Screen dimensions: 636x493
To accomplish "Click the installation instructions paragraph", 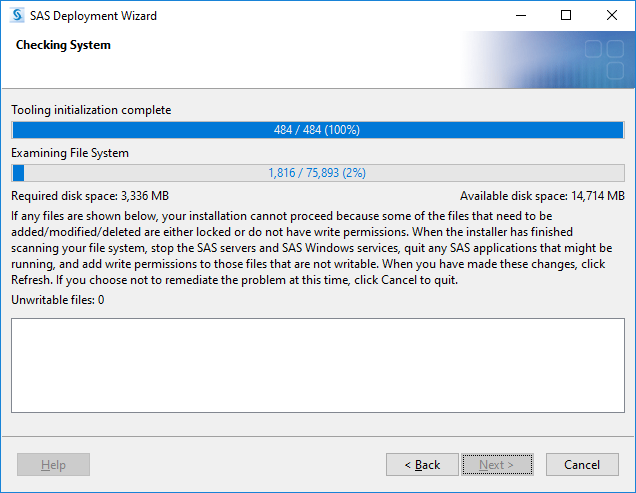I will [x=312, y=248].
